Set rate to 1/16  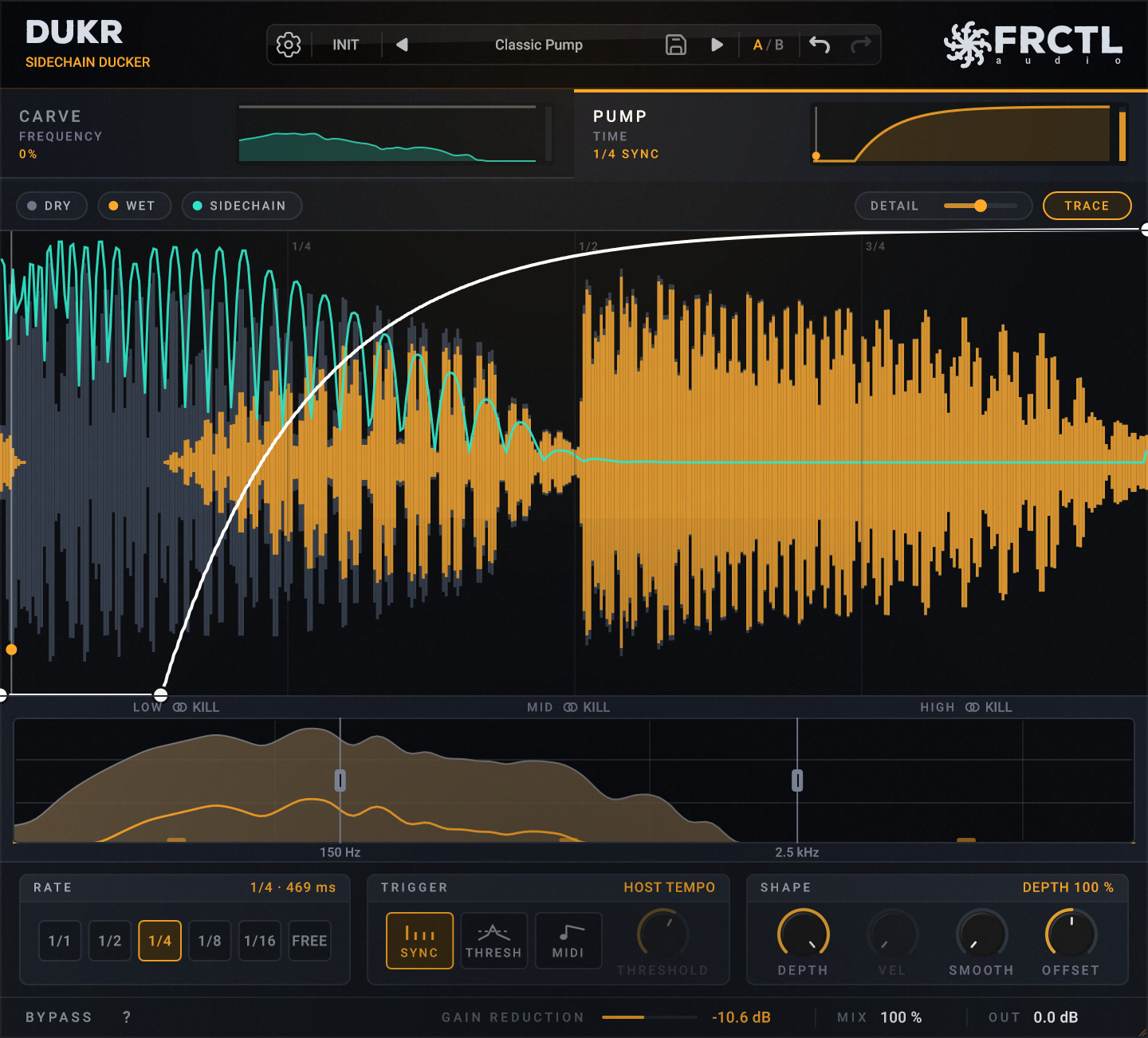click(260, 941)
